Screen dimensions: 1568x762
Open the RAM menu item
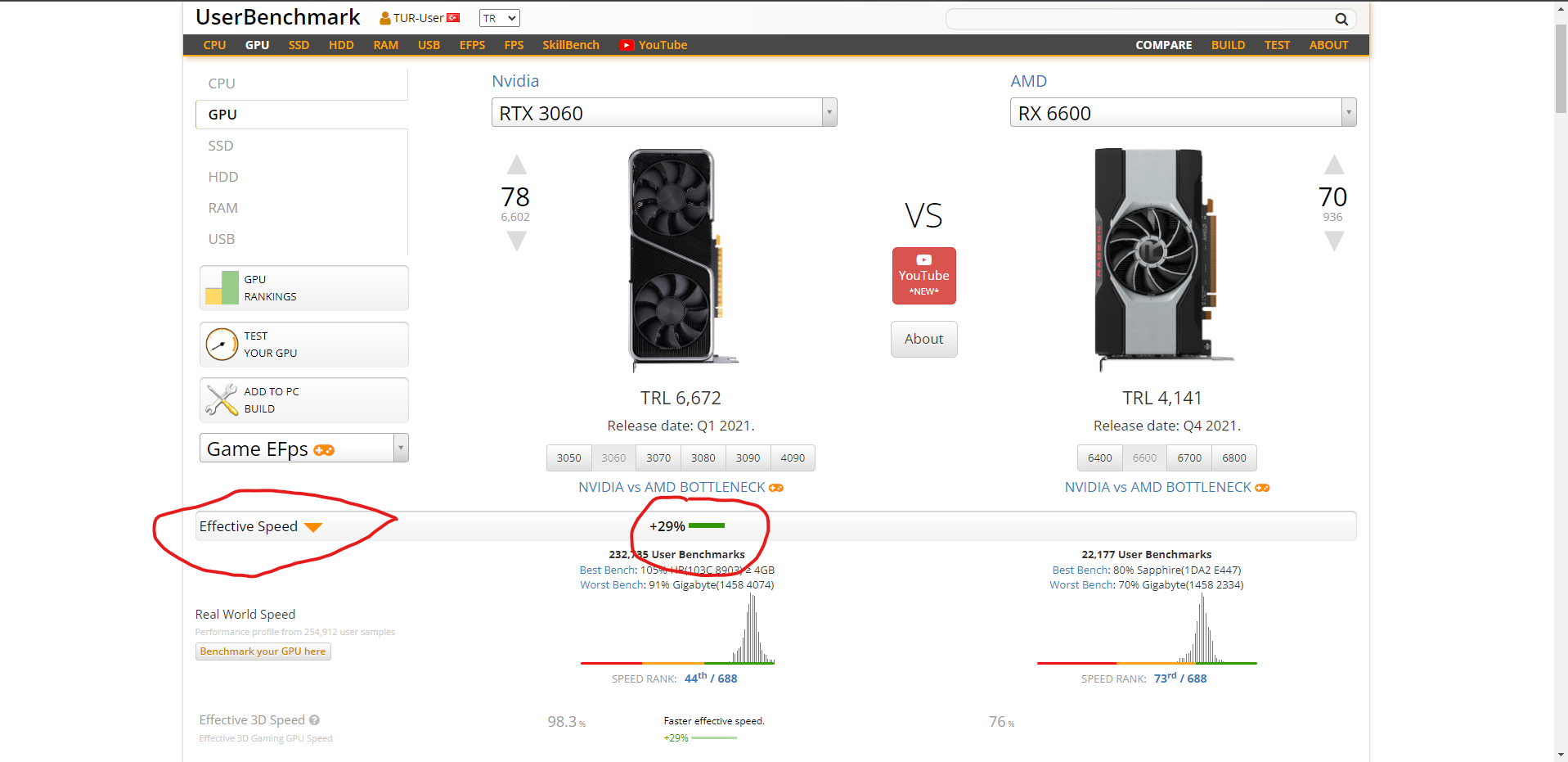tap(386, 45)
